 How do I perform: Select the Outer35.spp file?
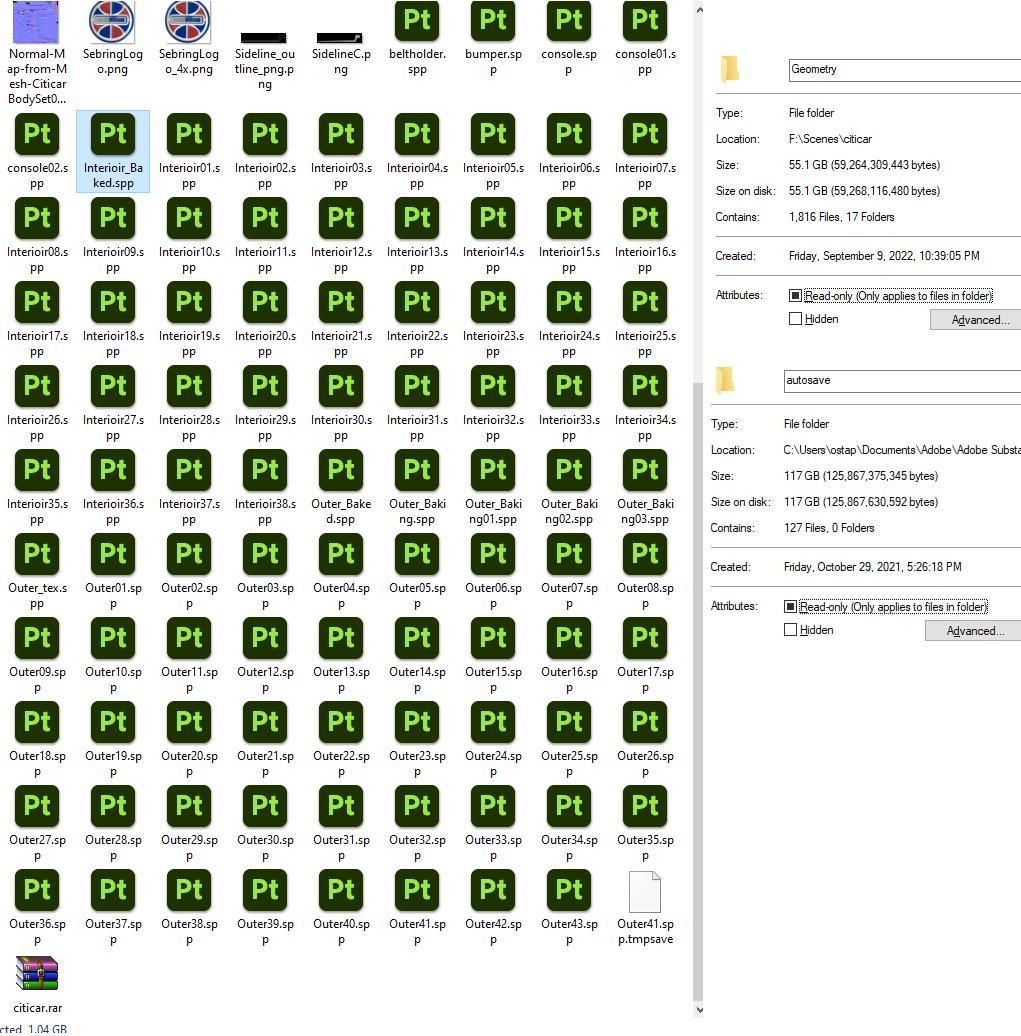point(645,823)
